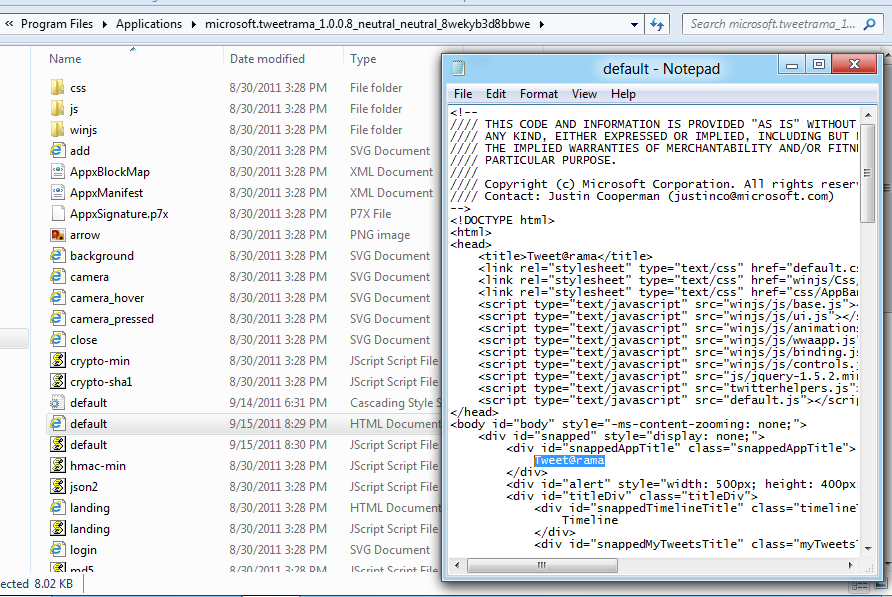Expand the arrow after Applications breadcrumb
Viewport: 892px width, 597px height.
pos(193,24)
